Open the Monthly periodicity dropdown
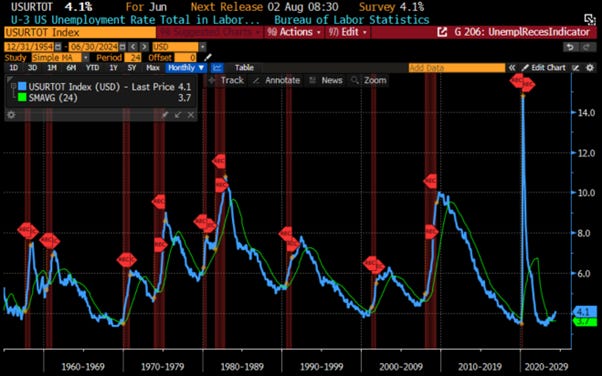The width and height of the screenshot is (602, 376). coord(186,68)
